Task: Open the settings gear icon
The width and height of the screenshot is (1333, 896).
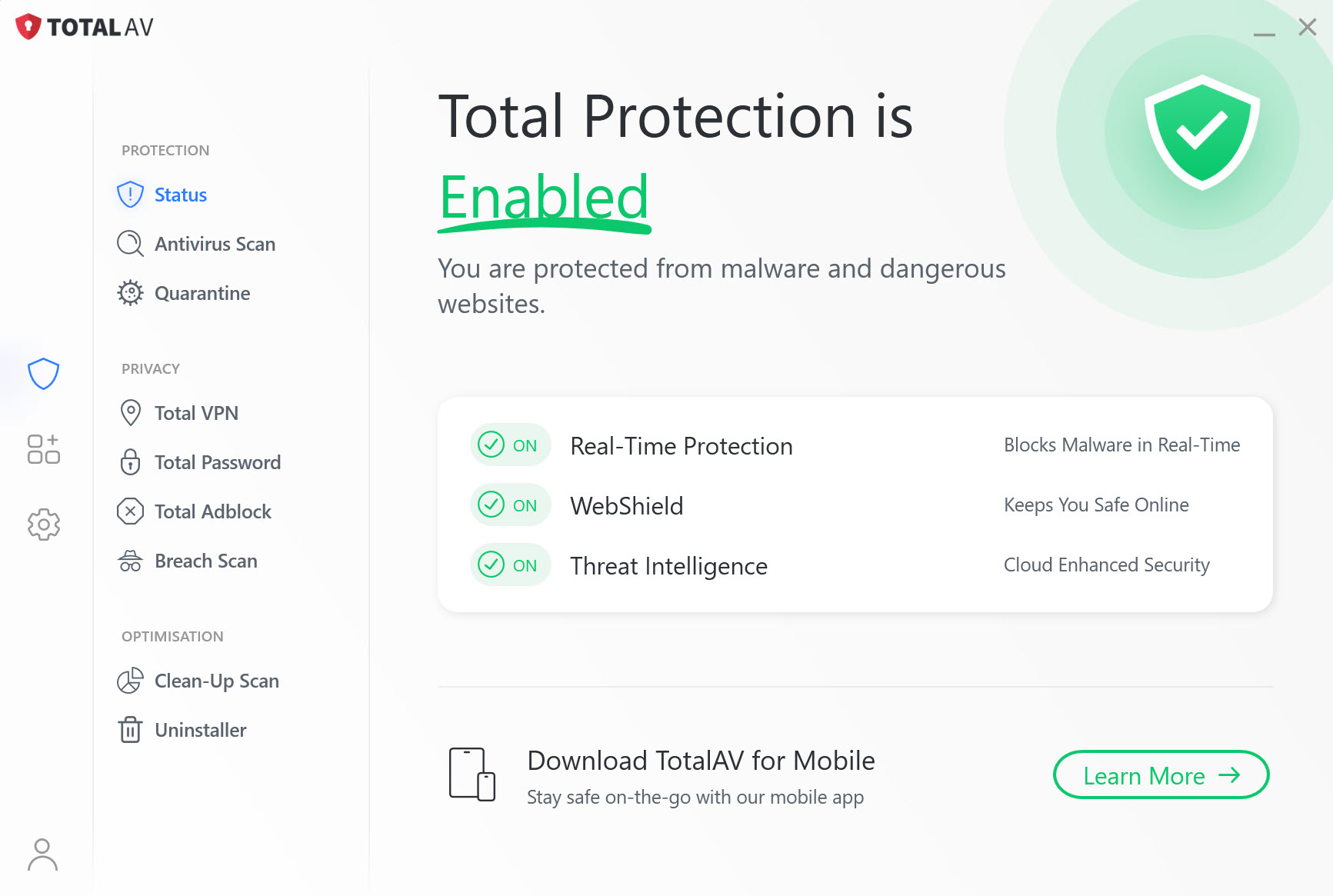Action: coord(44,524)
